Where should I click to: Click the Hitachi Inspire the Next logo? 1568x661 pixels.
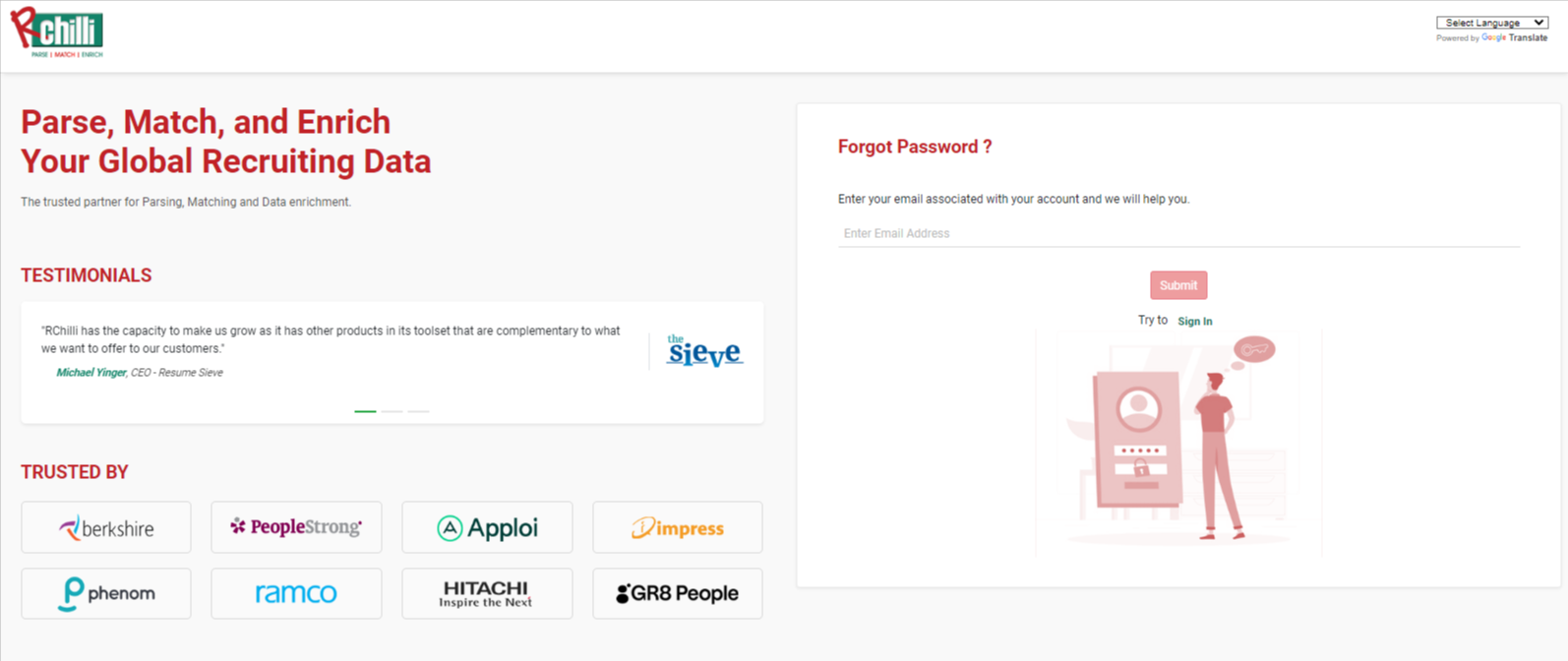[487, 593]
